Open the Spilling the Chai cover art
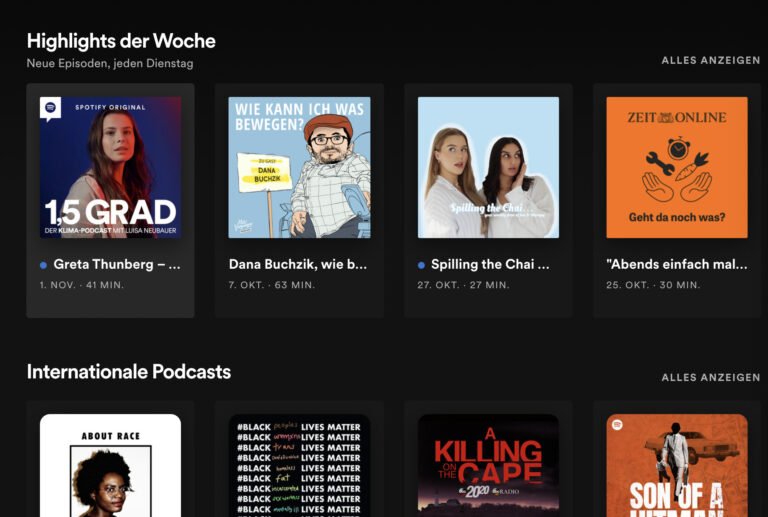 click(488, 167)
